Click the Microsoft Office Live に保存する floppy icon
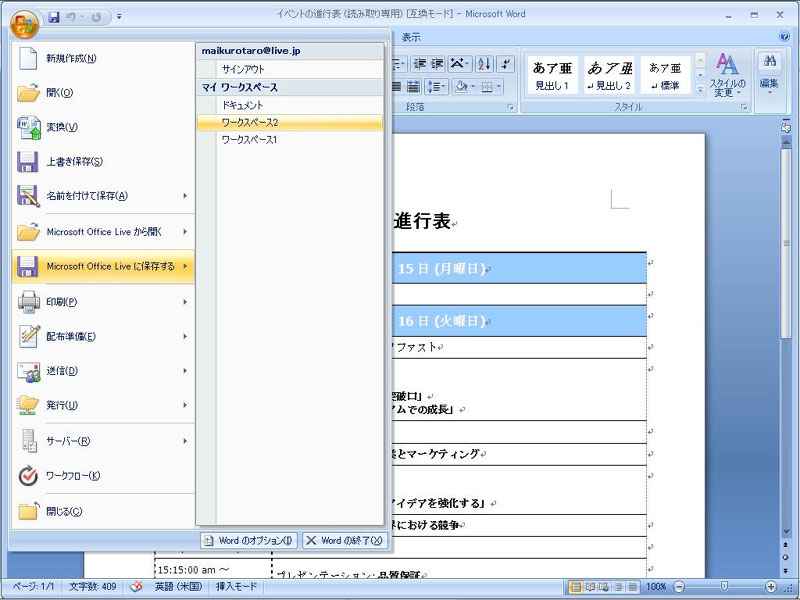Screen dimensions: 800x600 28,266
